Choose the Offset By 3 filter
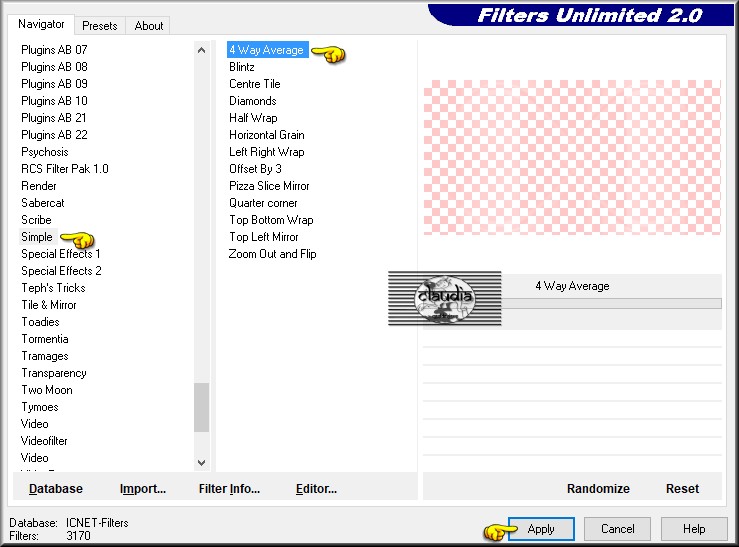739x547 pixels. 255,169
